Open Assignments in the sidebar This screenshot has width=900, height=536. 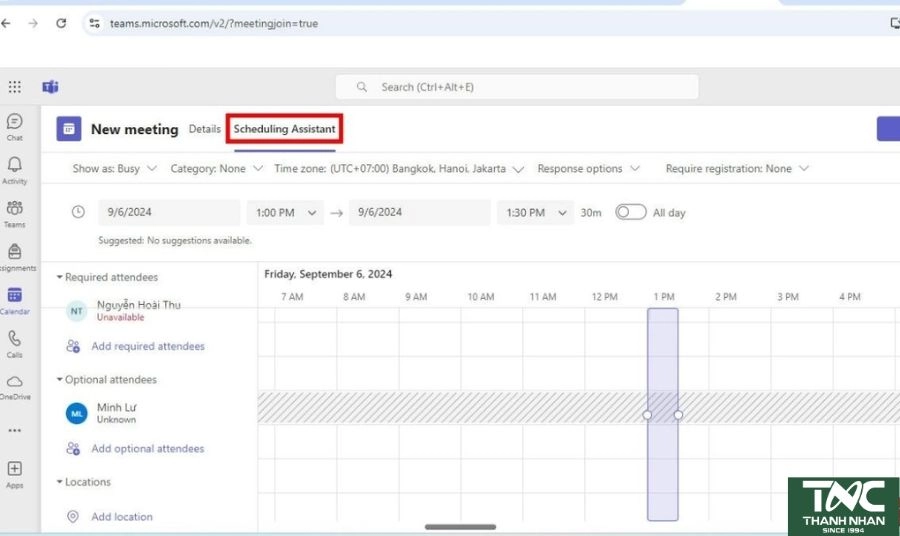pos(15,257)
